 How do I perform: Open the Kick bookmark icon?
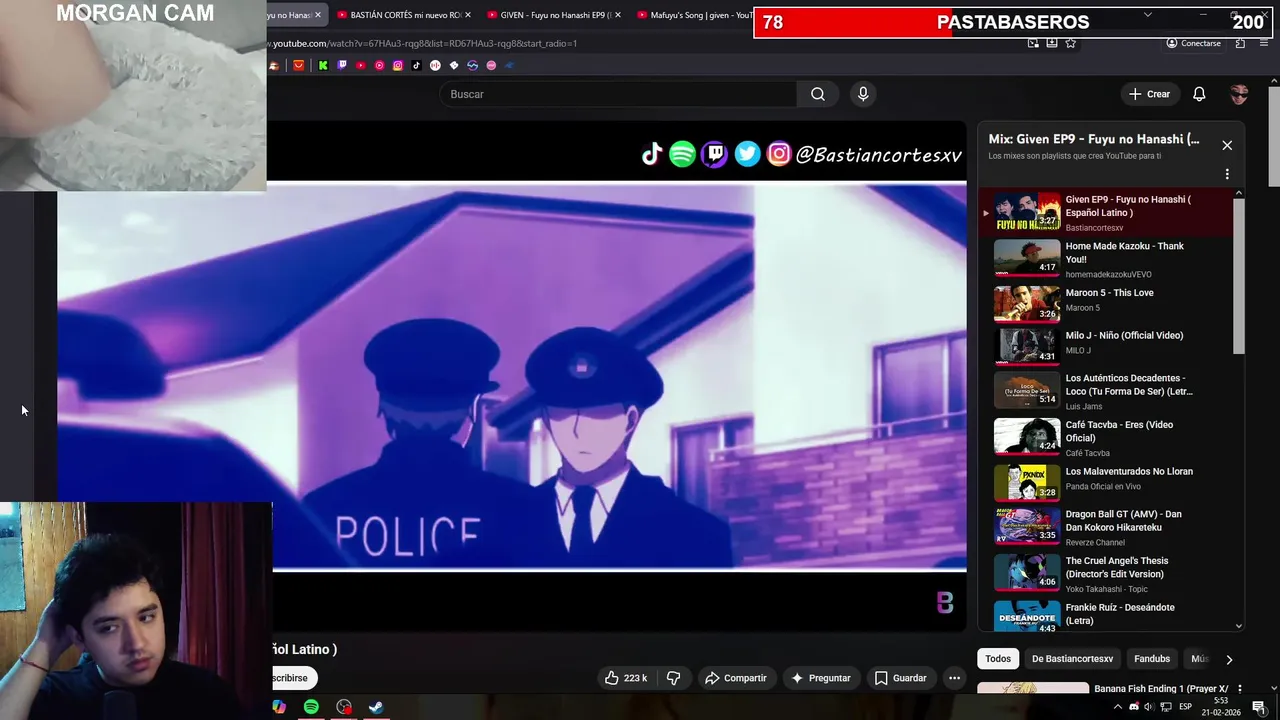point(323,65)
